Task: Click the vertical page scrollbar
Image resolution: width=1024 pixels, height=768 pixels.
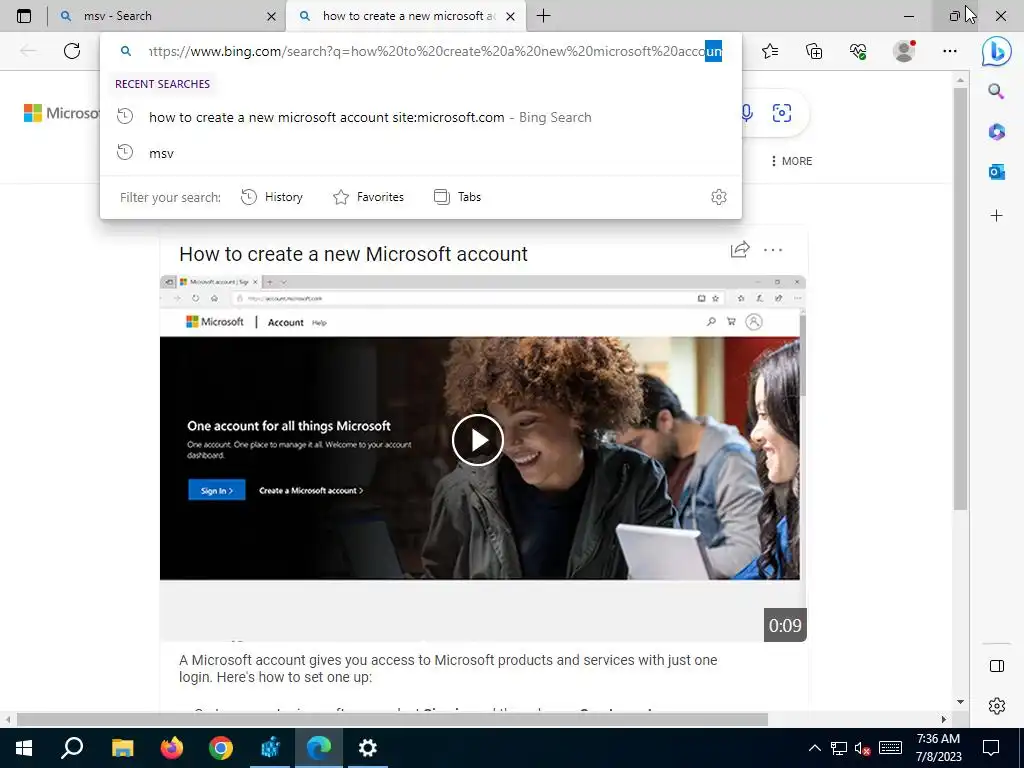Action: click(960, 298)
